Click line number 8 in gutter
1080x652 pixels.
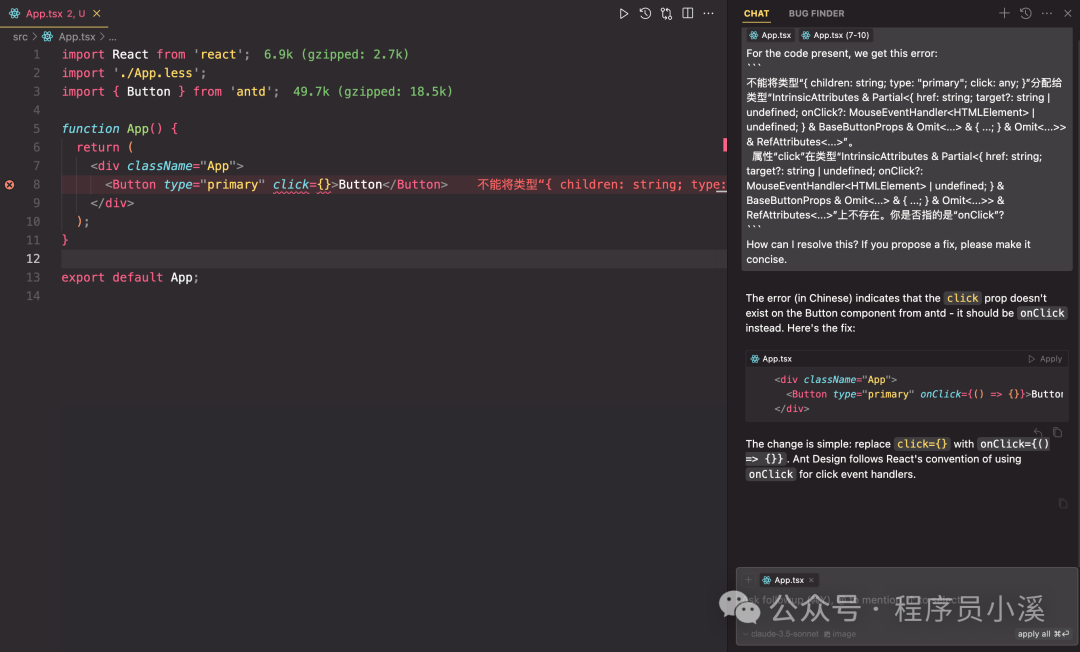click(x=37, y=185)
